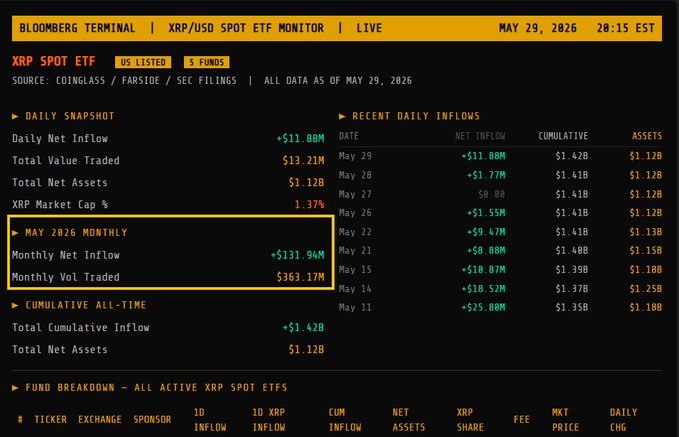Click Monthly Vol Traded $363.17M
Screen dimensions: 679x437
click(301, 277)
